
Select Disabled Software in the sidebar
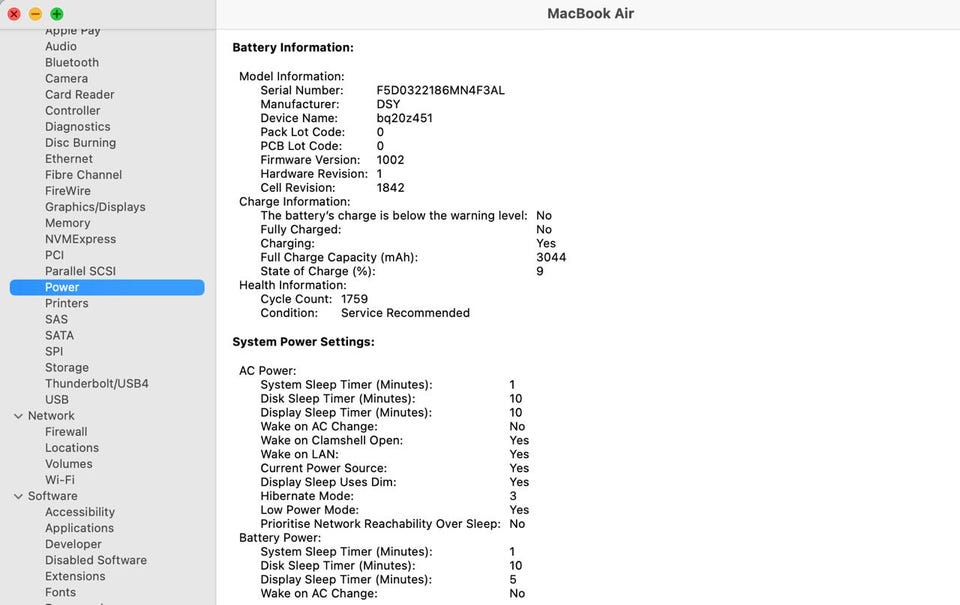[x=96, y=560]
